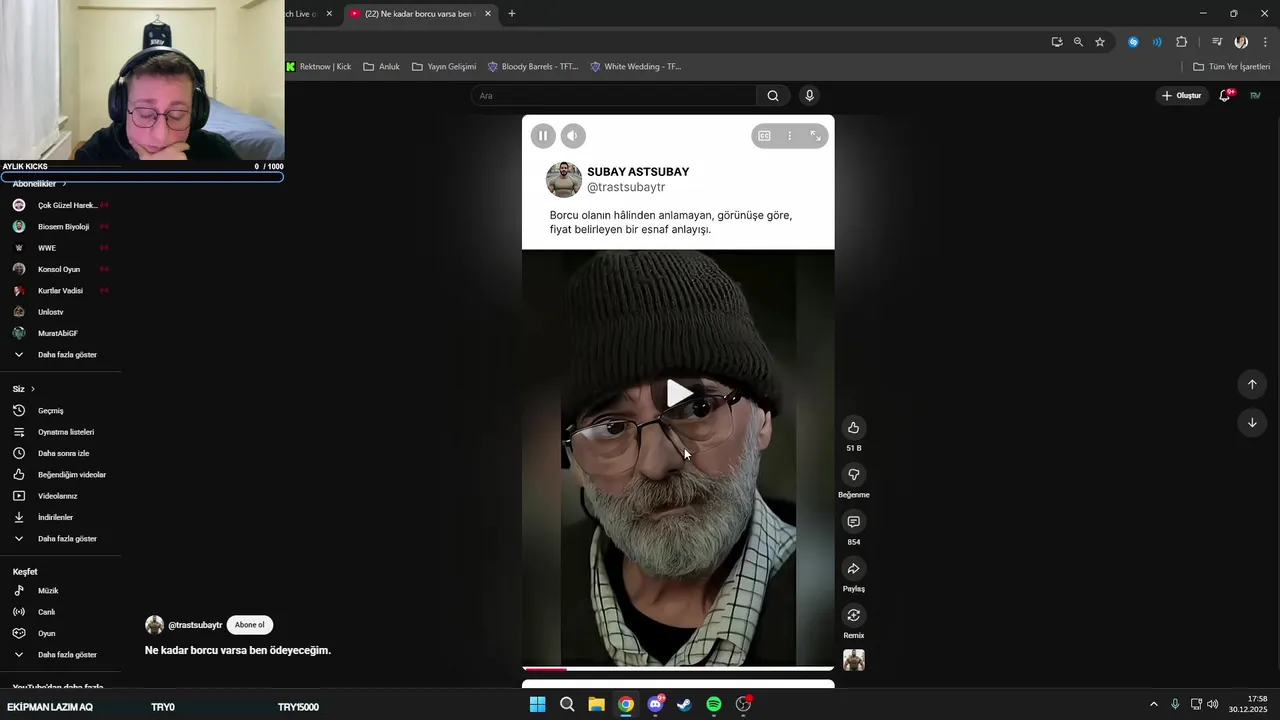Go to the next Short with down arrow
Screen dimensions: 1280x720
click(1252, 423)
